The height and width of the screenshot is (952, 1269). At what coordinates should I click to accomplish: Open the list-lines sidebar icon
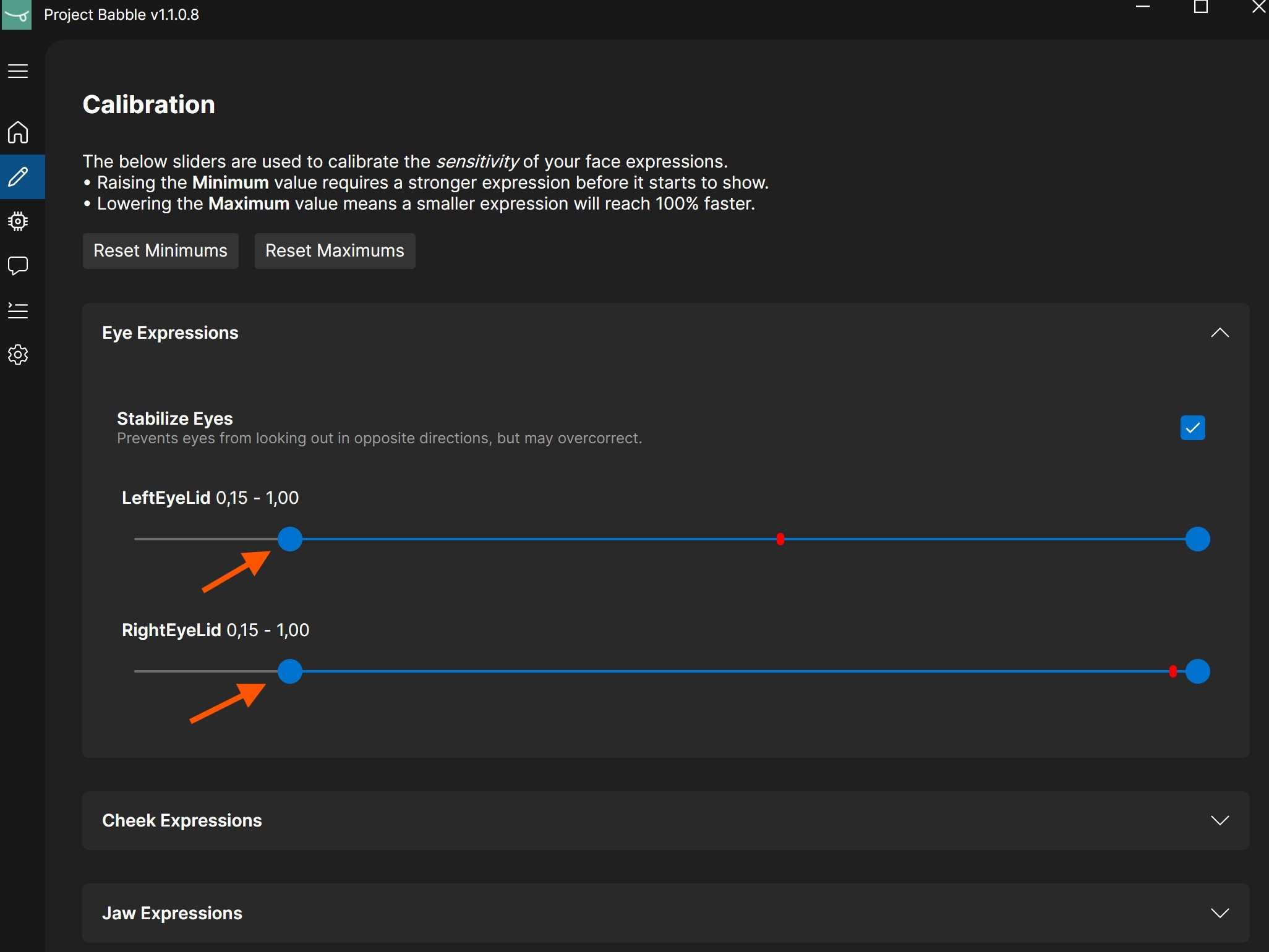pos(18,310)
